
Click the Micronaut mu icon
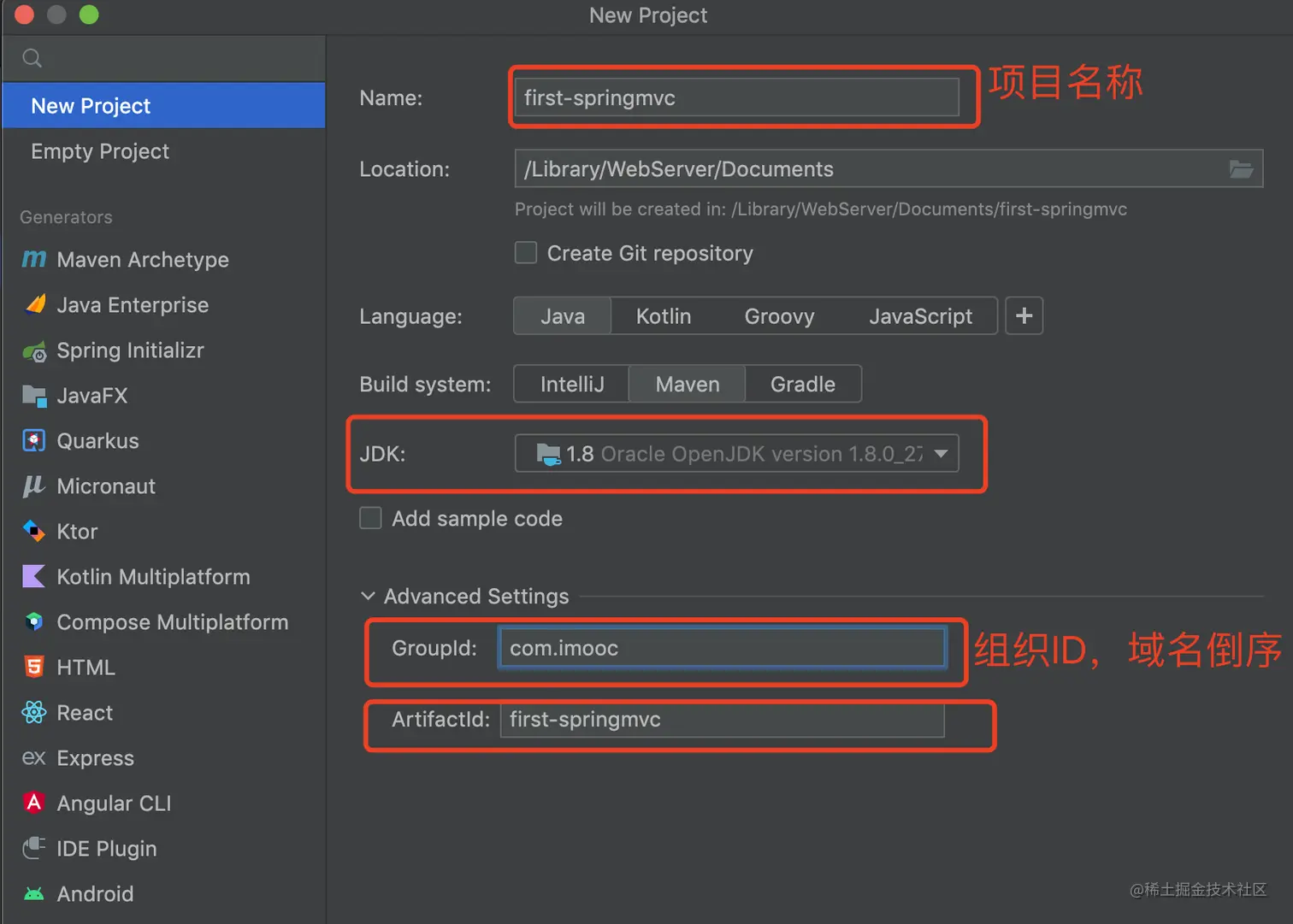tap(34, 486)
